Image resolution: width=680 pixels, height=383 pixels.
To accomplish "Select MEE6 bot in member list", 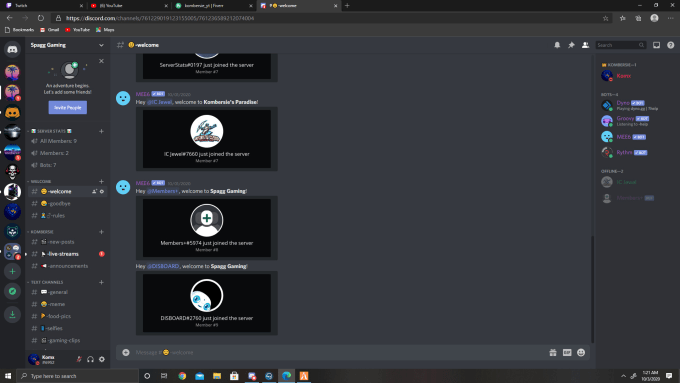I will click(x=637, y=137).
